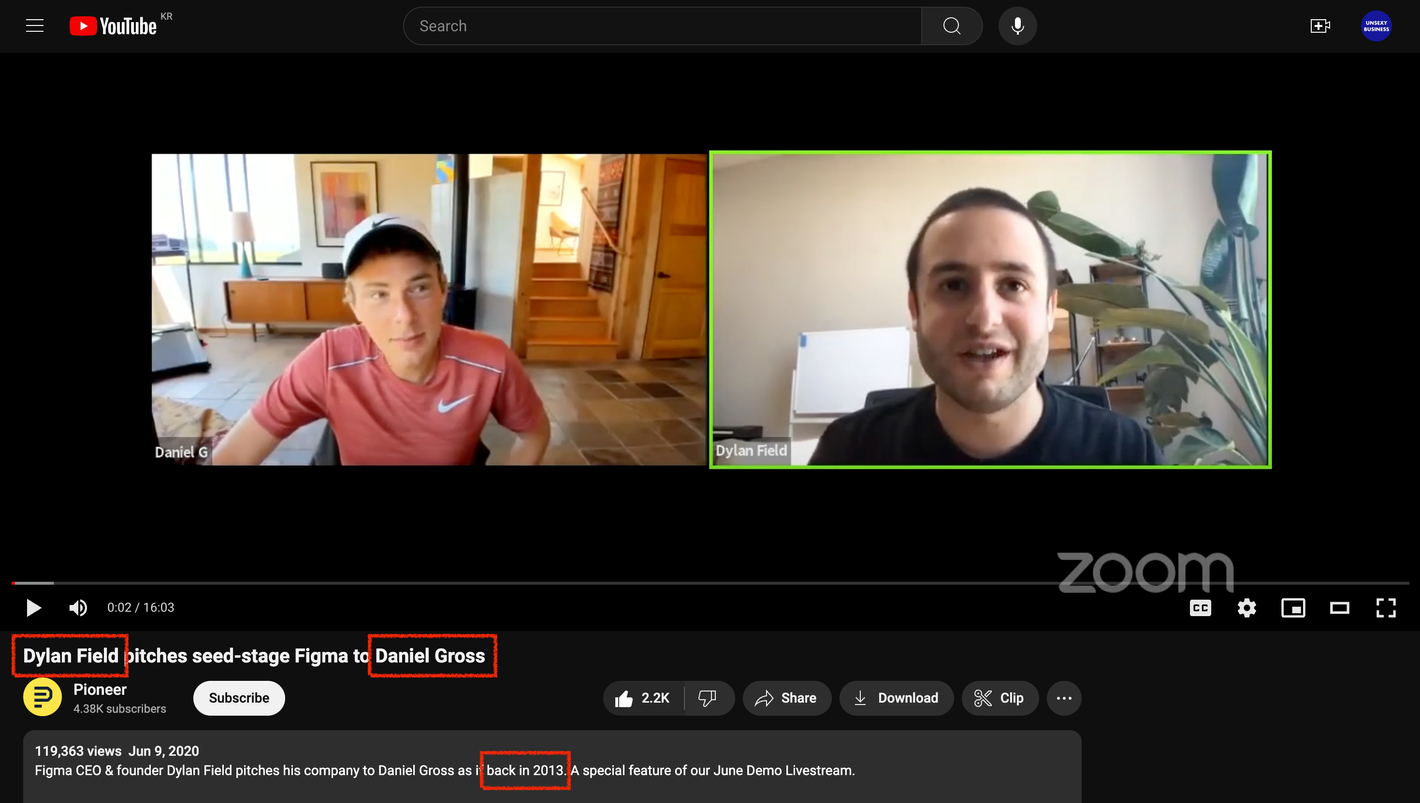Dislike the video with thumbs down

coord(707,698)
